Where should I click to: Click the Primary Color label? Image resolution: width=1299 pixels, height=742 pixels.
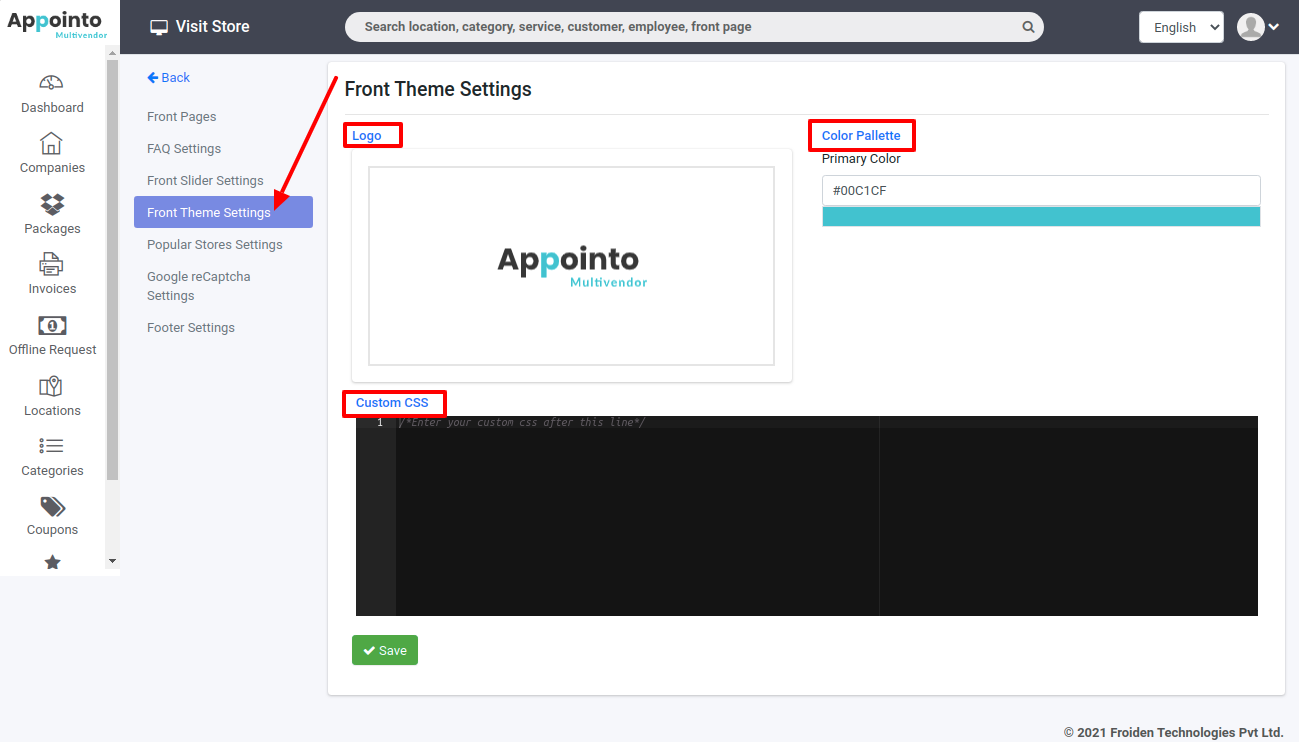coord(861,159)
